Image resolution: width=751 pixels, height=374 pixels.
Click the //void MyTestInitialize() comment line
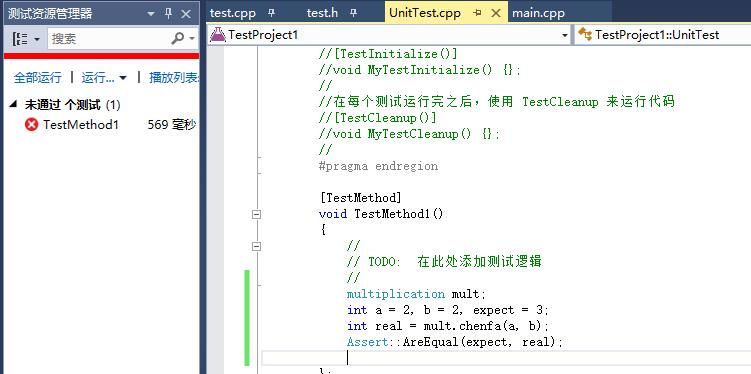420,70
